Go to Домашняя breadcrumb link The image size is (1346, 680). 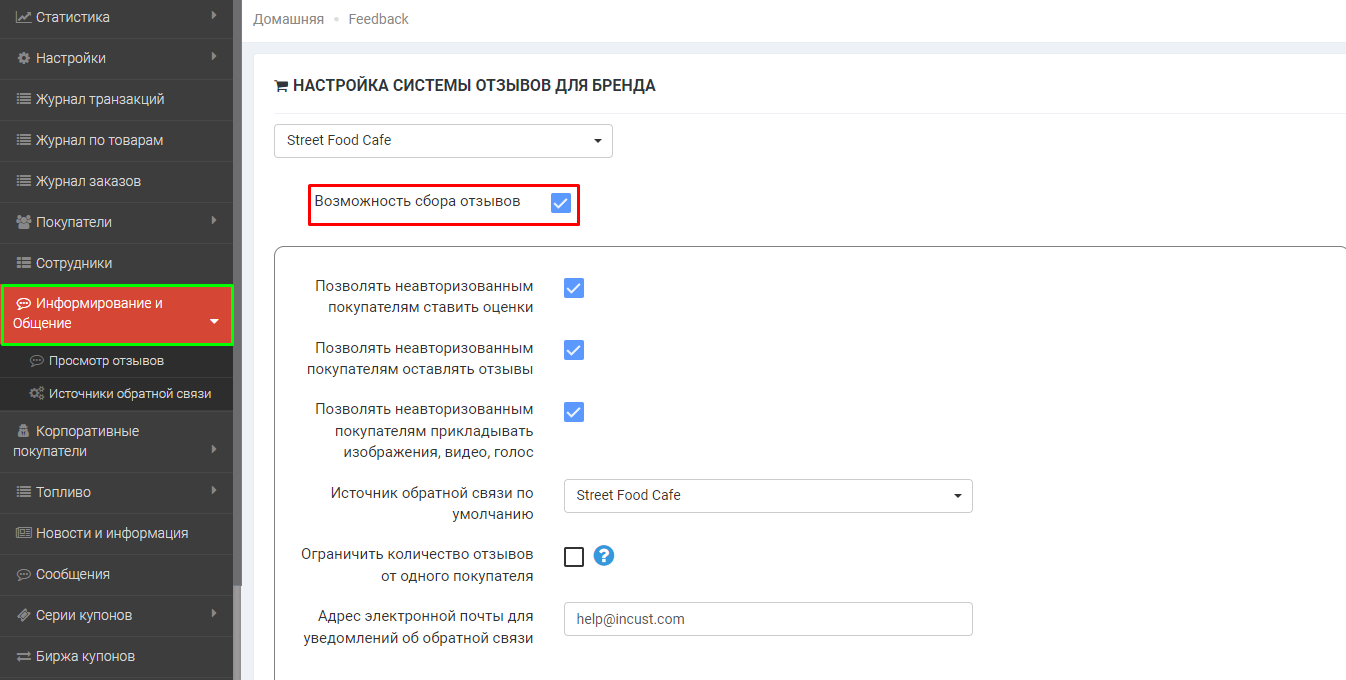(288, 19)
